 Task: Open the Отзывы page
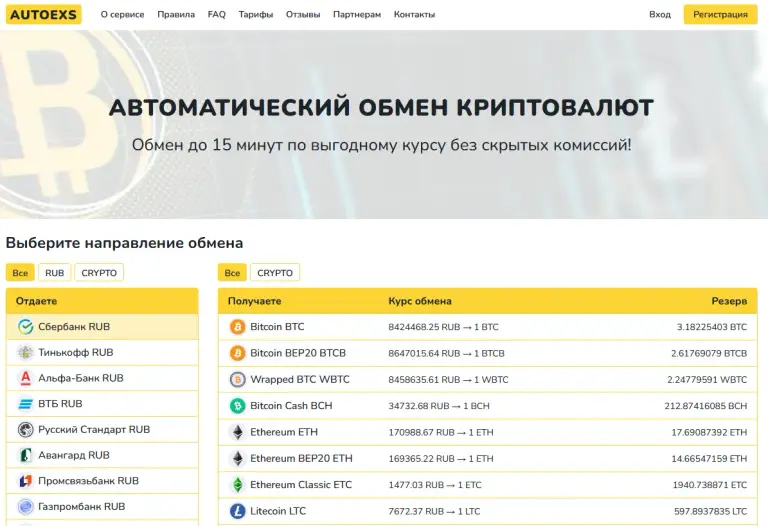pyautogui.click(x=303, y=15)
